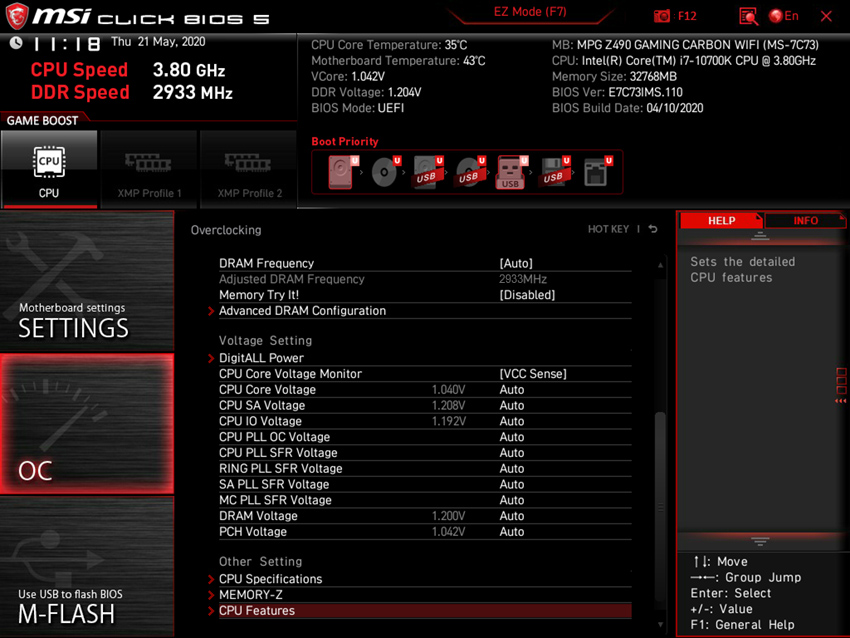Viewport: 850px width, 638px height.
Task: Change Memory Try It! [Disabled] setting
Action: [x=527, y=295]
